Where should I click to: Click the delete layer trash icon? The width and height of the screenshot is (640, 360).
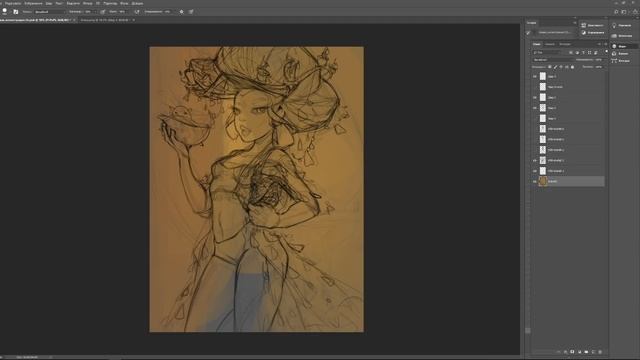coord(600,352)
